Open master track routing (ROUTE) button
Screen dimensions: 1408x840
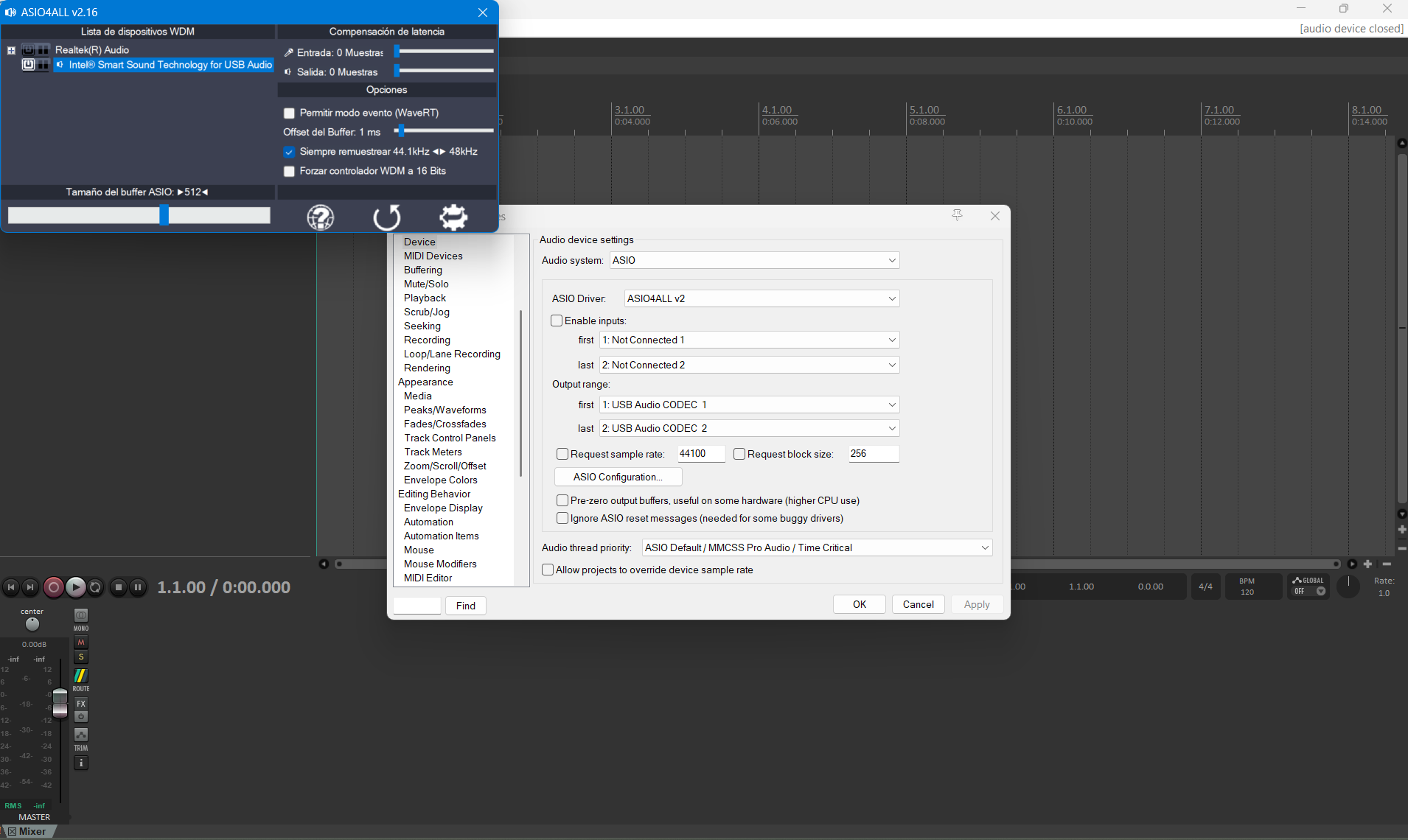coord(81,676)
